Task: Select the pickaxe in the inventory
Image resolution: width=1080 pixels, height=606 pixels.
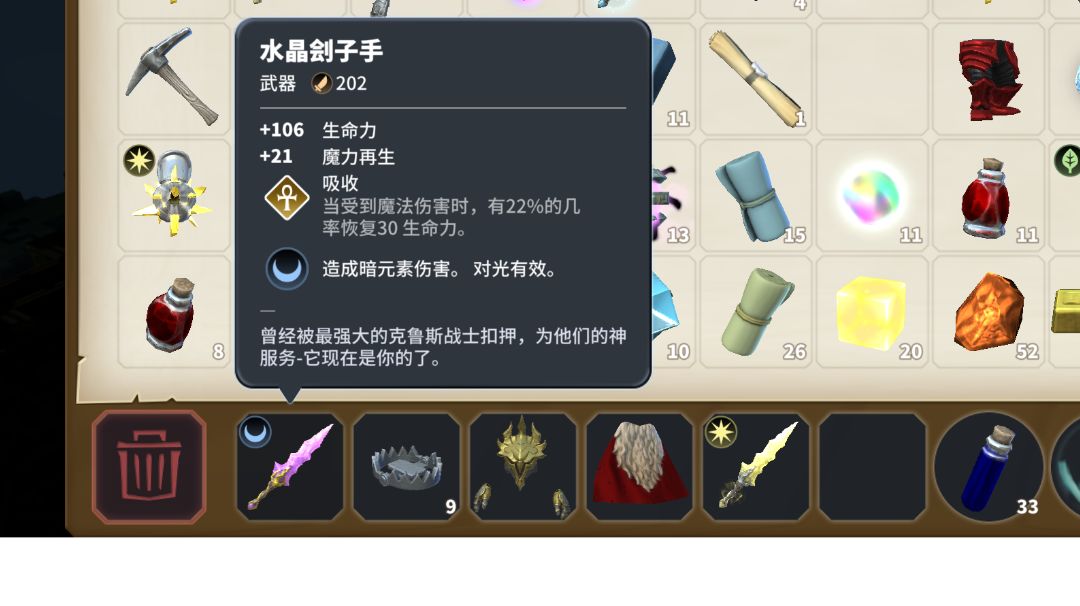Action: pyautogui.click(x=174, y=78)
